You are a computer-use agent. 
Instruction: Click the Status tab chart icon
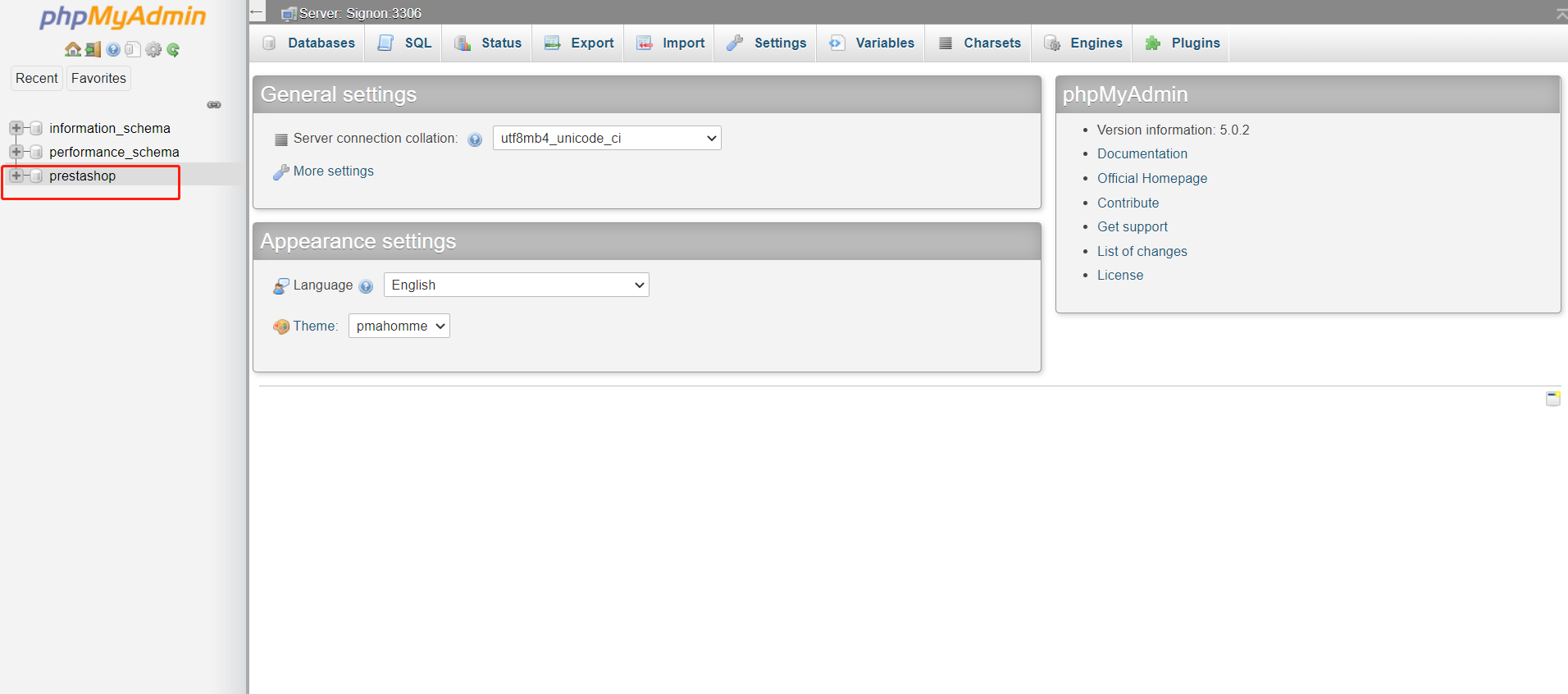[x=463, y=43]
